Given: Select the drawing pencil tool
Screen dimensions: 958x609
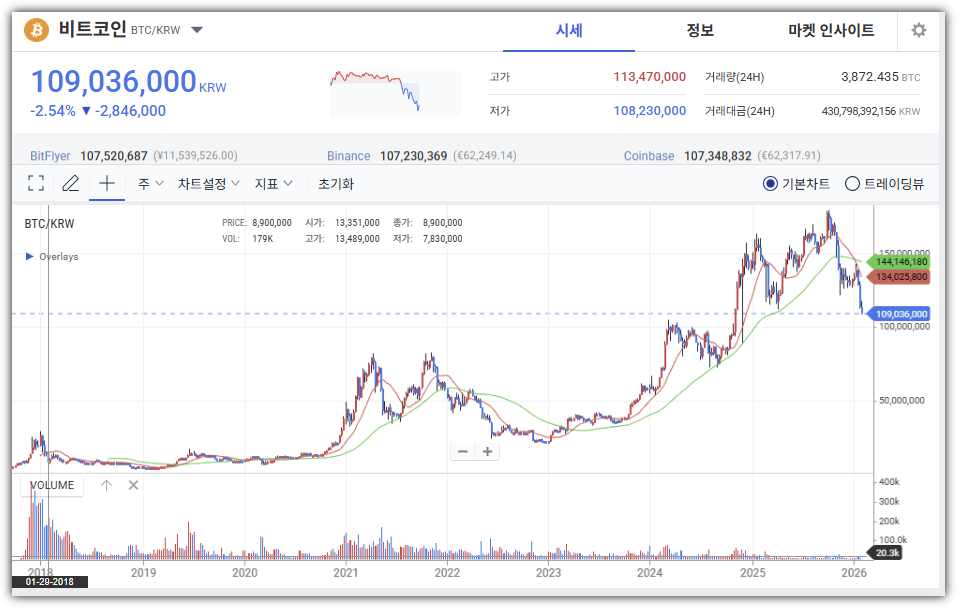Looking at the screenshot, I should coord(70,183).
